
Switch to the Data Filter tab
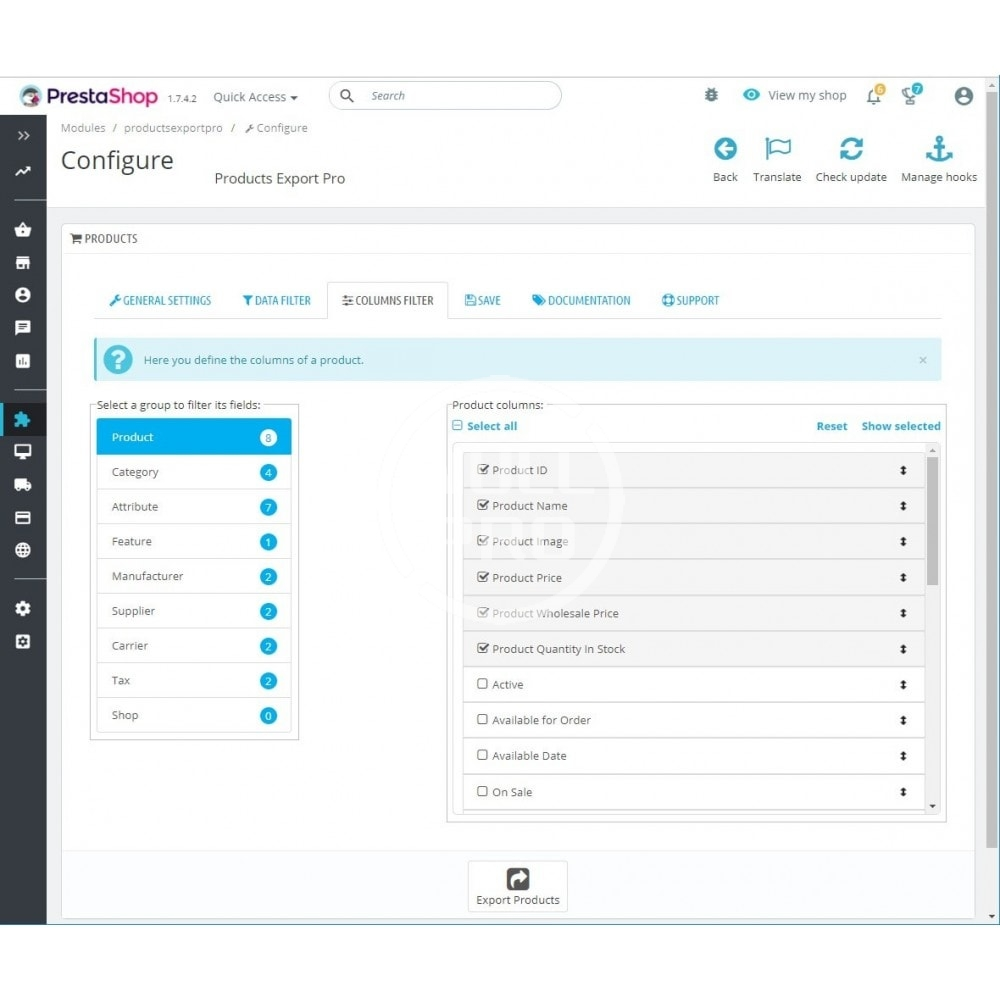coord(276,300)
